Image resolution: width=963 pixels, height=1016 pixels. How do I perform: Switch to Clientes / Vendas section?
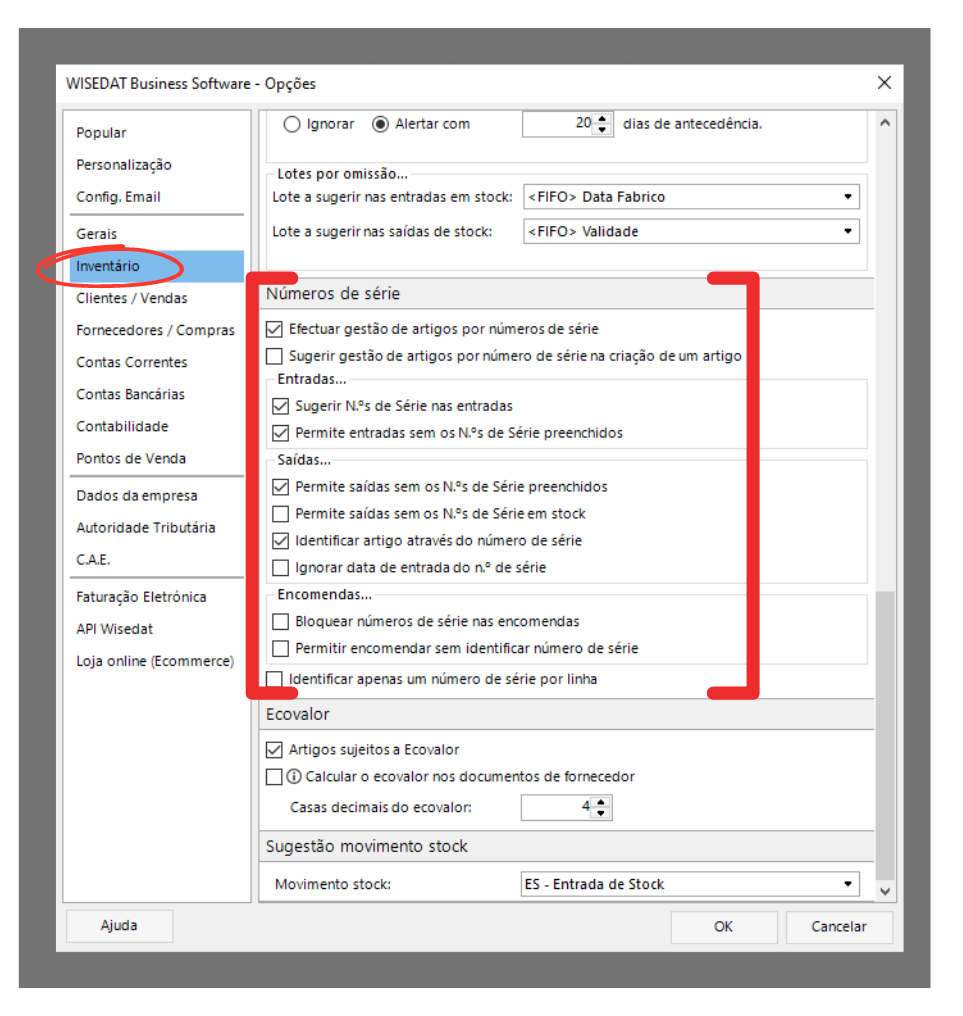[131, 298]
